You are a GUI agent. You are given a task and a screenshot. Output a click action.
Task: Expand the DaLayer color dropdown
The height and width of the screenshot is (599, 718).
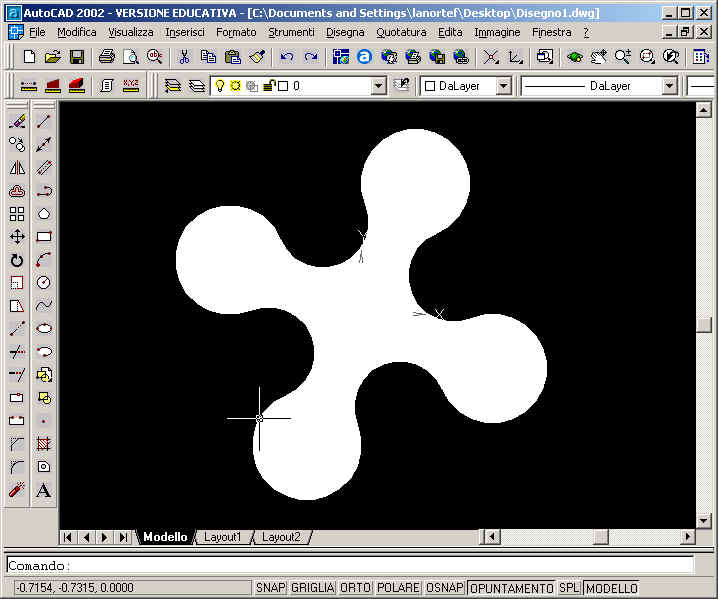[x=503, y=86]
